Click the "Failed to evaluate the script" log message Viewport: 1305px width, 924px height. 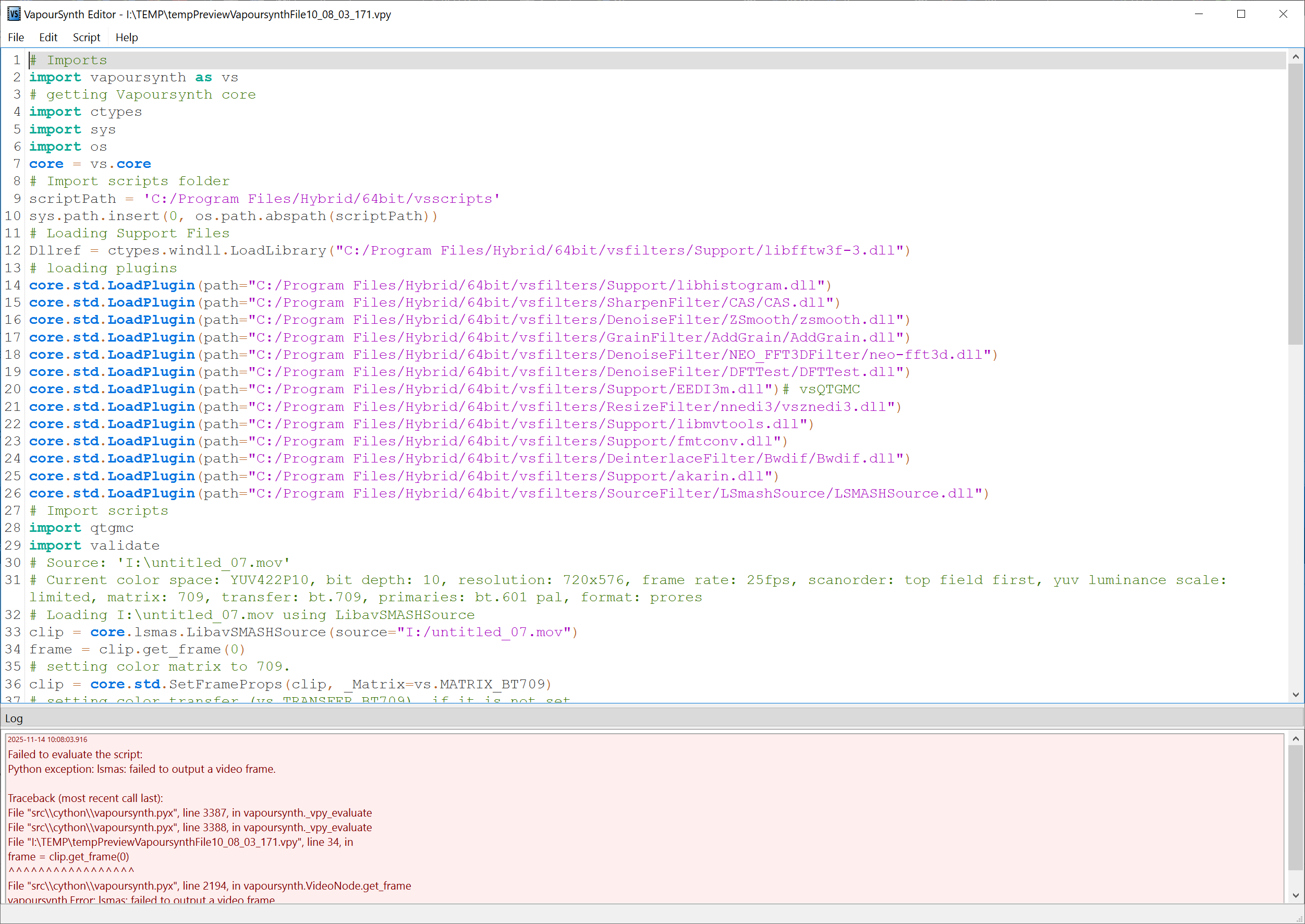[x=75, y=755]
